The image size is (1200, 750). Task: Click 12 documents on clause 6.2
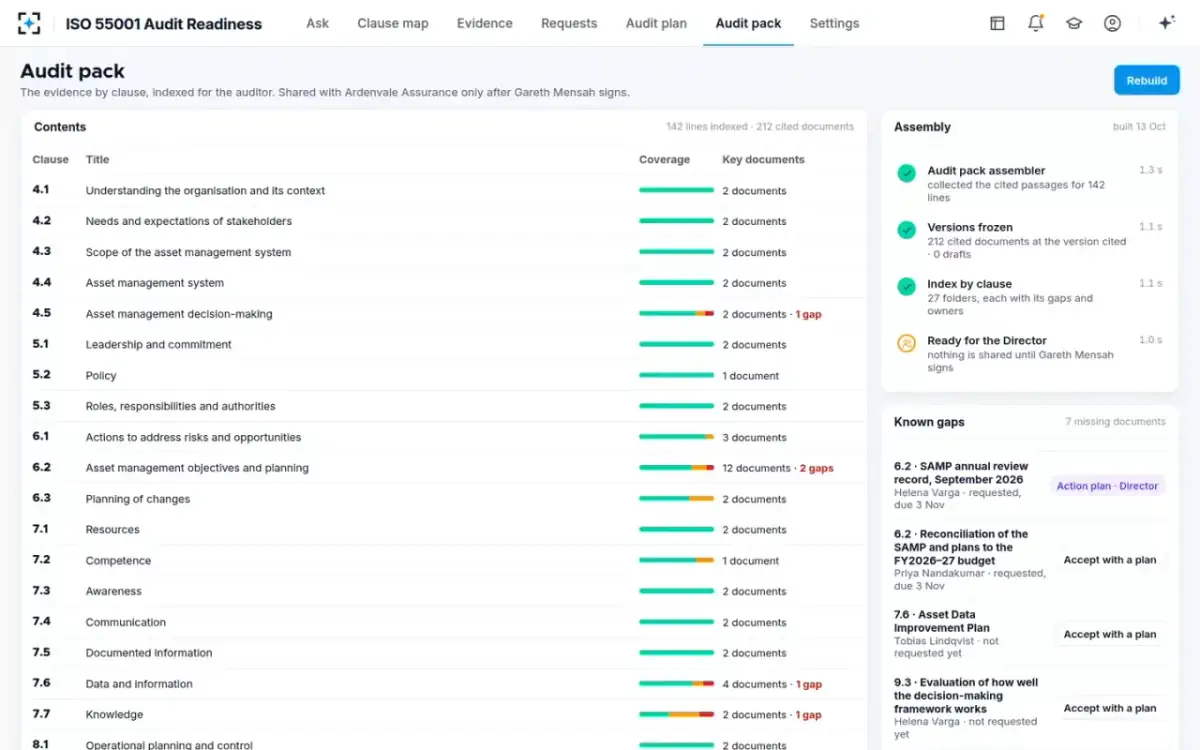pos(756,468)
